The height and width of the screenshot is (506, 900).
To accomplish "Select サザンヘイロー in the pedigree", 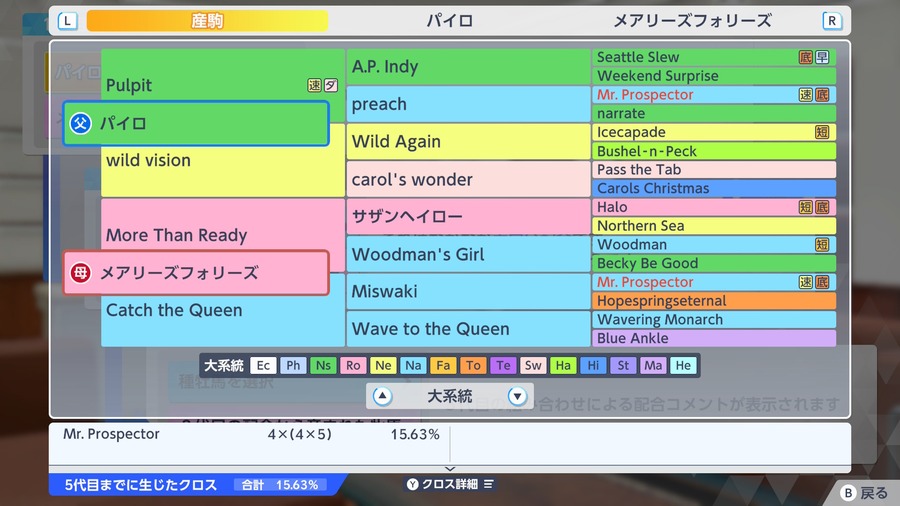I will pos(468,216).
